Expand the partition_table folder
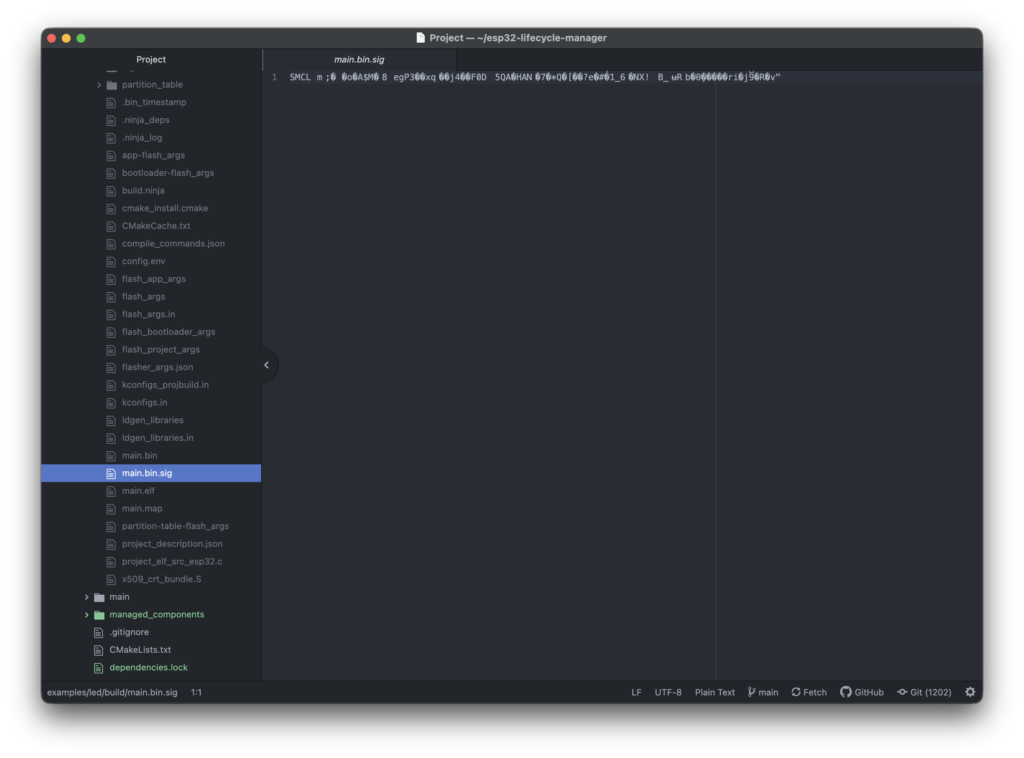Viewport: 1024px width, 758px height. click(99, 85)
